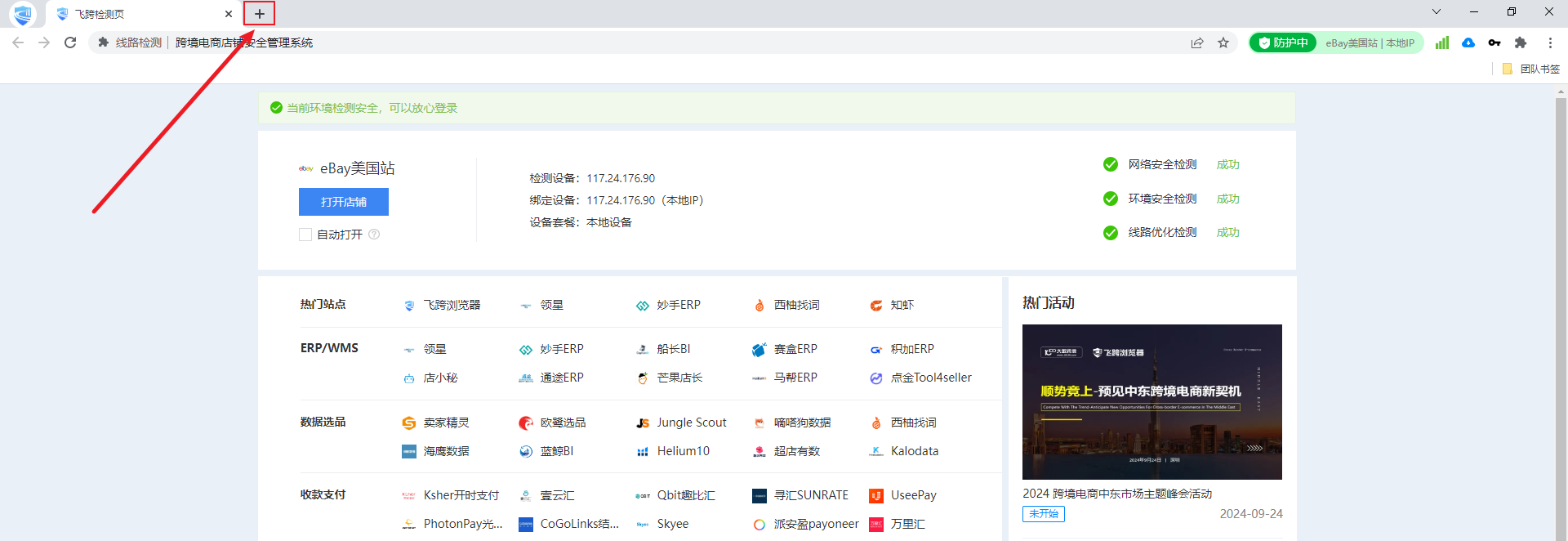
Task: Enable the 自动打开 checkbox
Action: (x=305, y=235)
